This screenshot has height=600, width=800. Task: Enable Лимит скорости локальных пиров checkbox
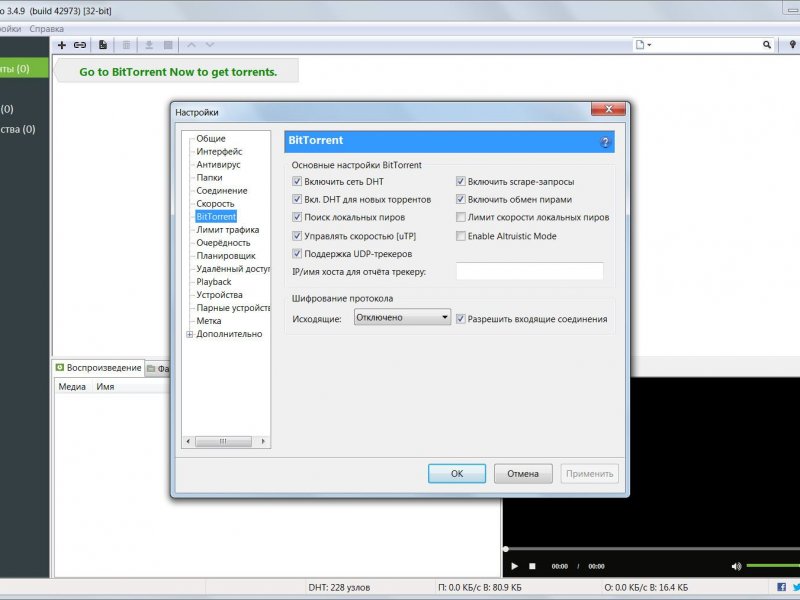[461, 217]
